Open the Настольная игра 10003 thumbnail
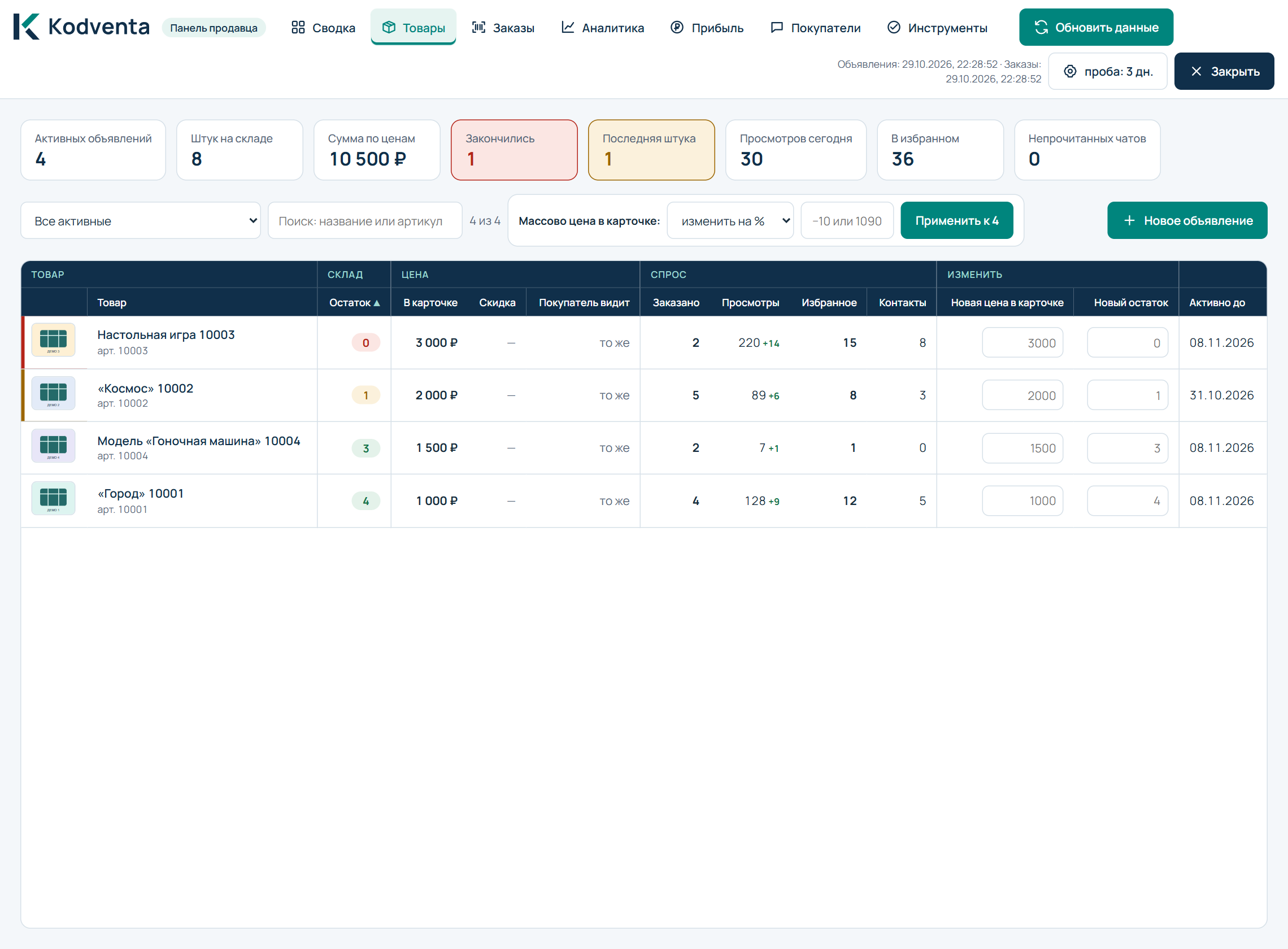The width and height of the screenshot is (1288, 949). [54, 340]
